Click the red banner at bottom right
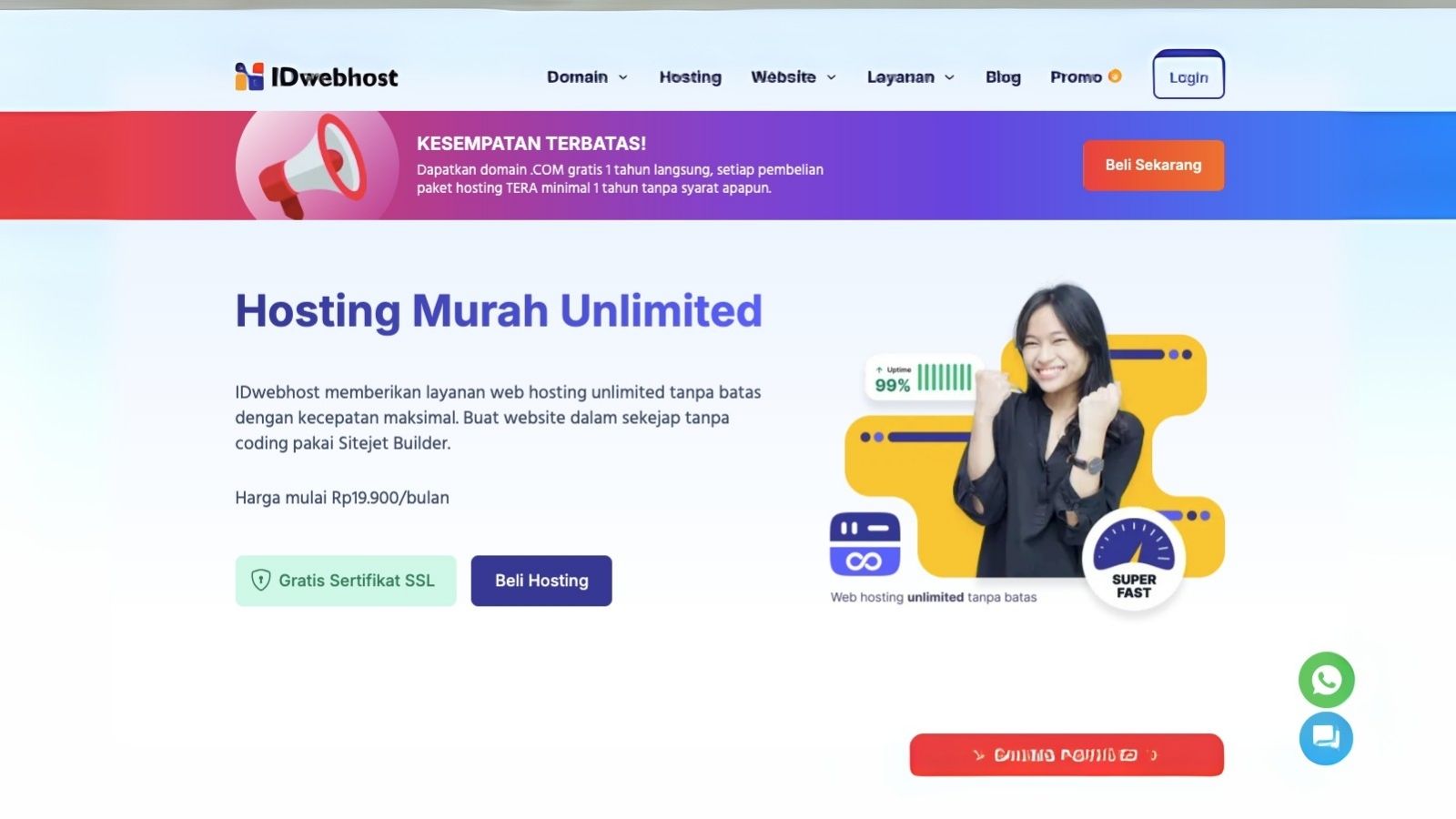 (1067, 754)
